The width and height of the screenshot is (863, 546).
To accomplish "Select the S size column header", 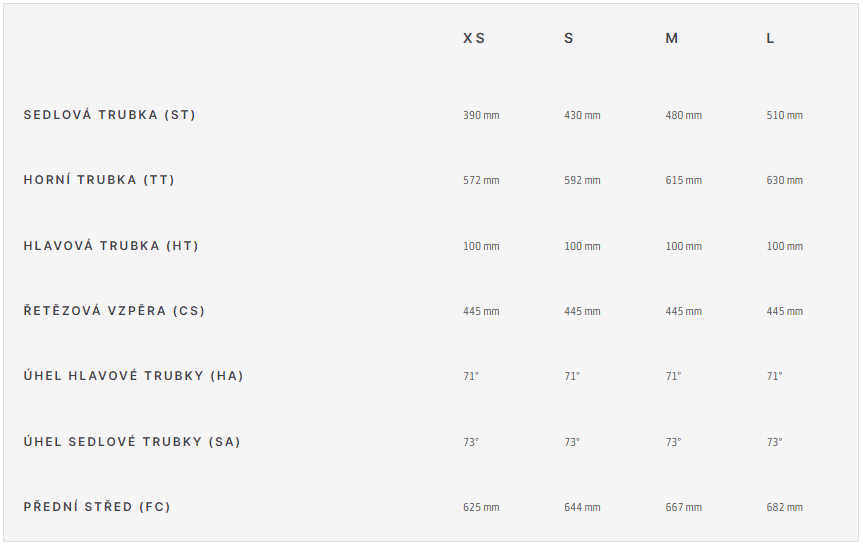I will point(569,38).
